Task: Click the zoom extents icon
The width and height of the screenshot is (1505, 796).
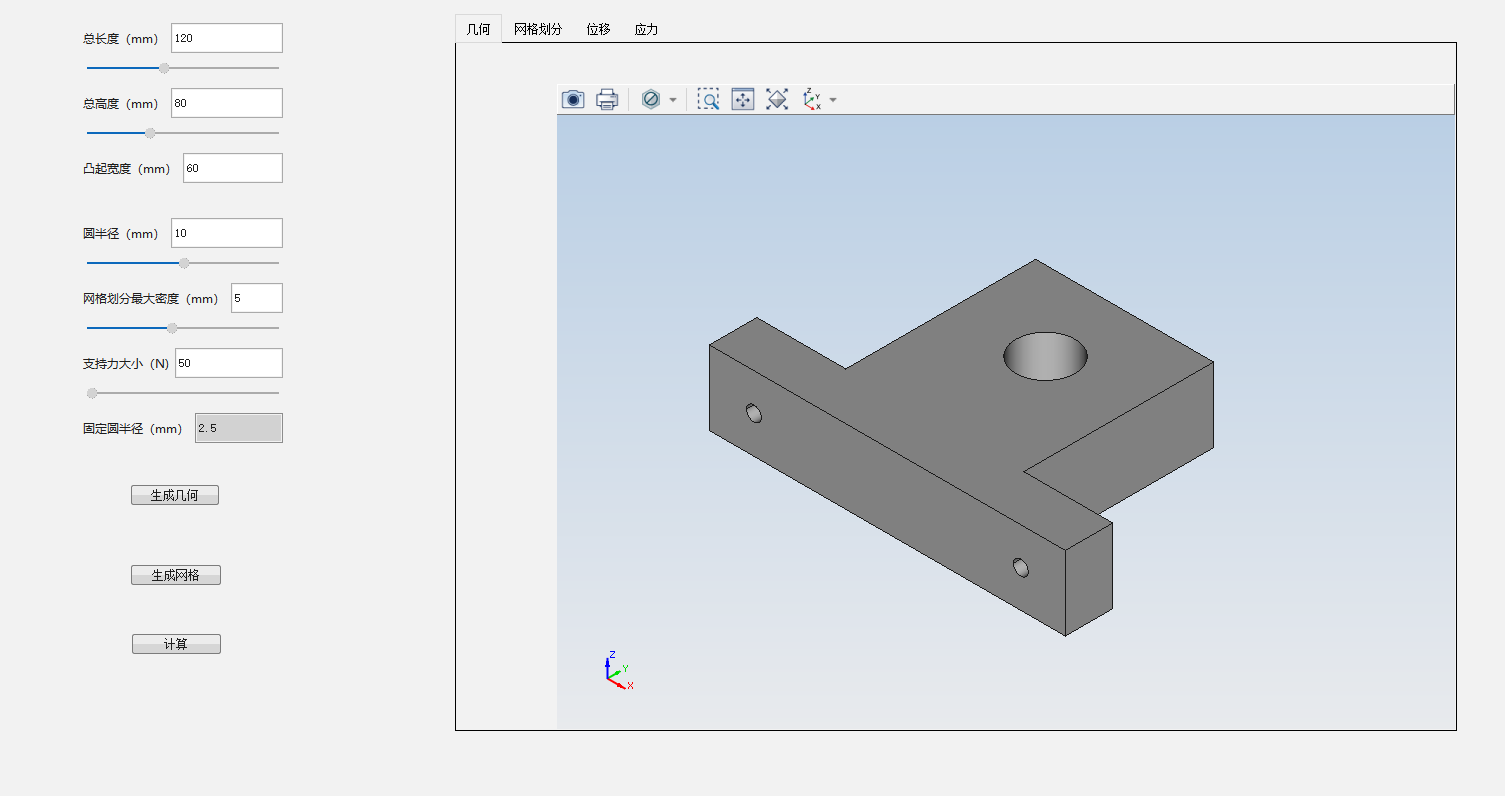Action: pos(743,99)
